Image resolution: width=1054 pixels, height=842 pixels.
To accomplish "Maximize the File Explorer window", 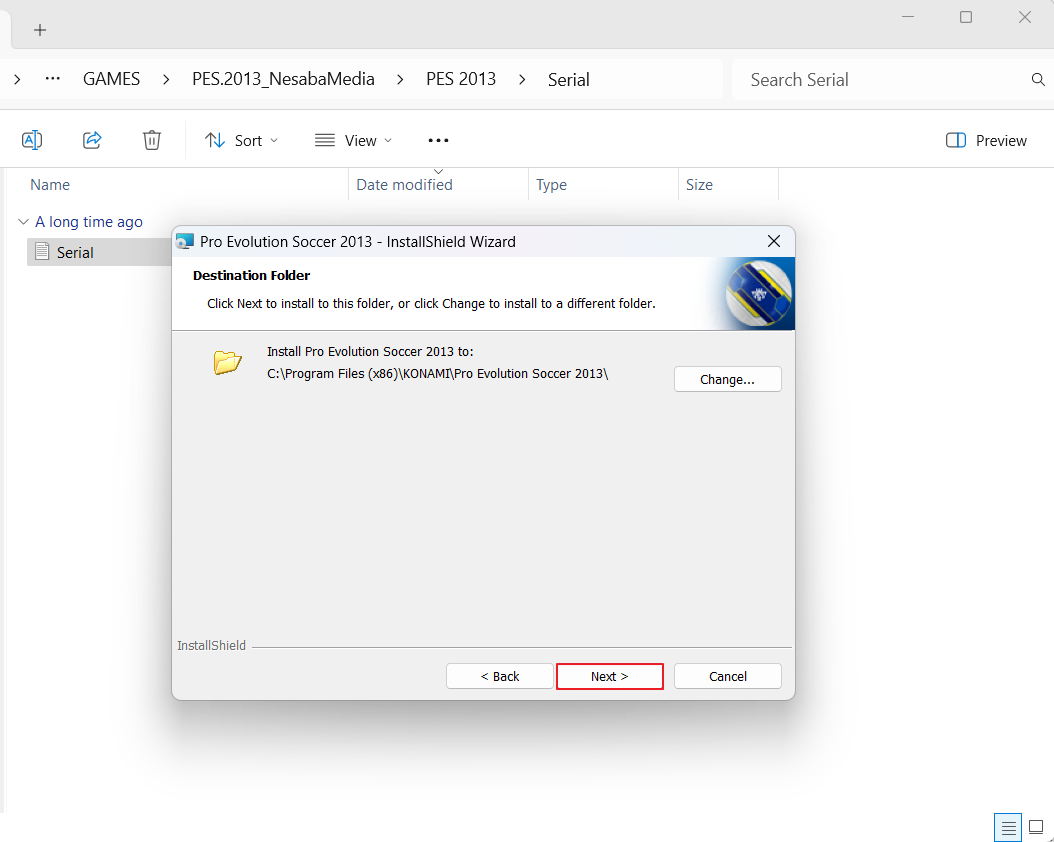I will [966, 17].
